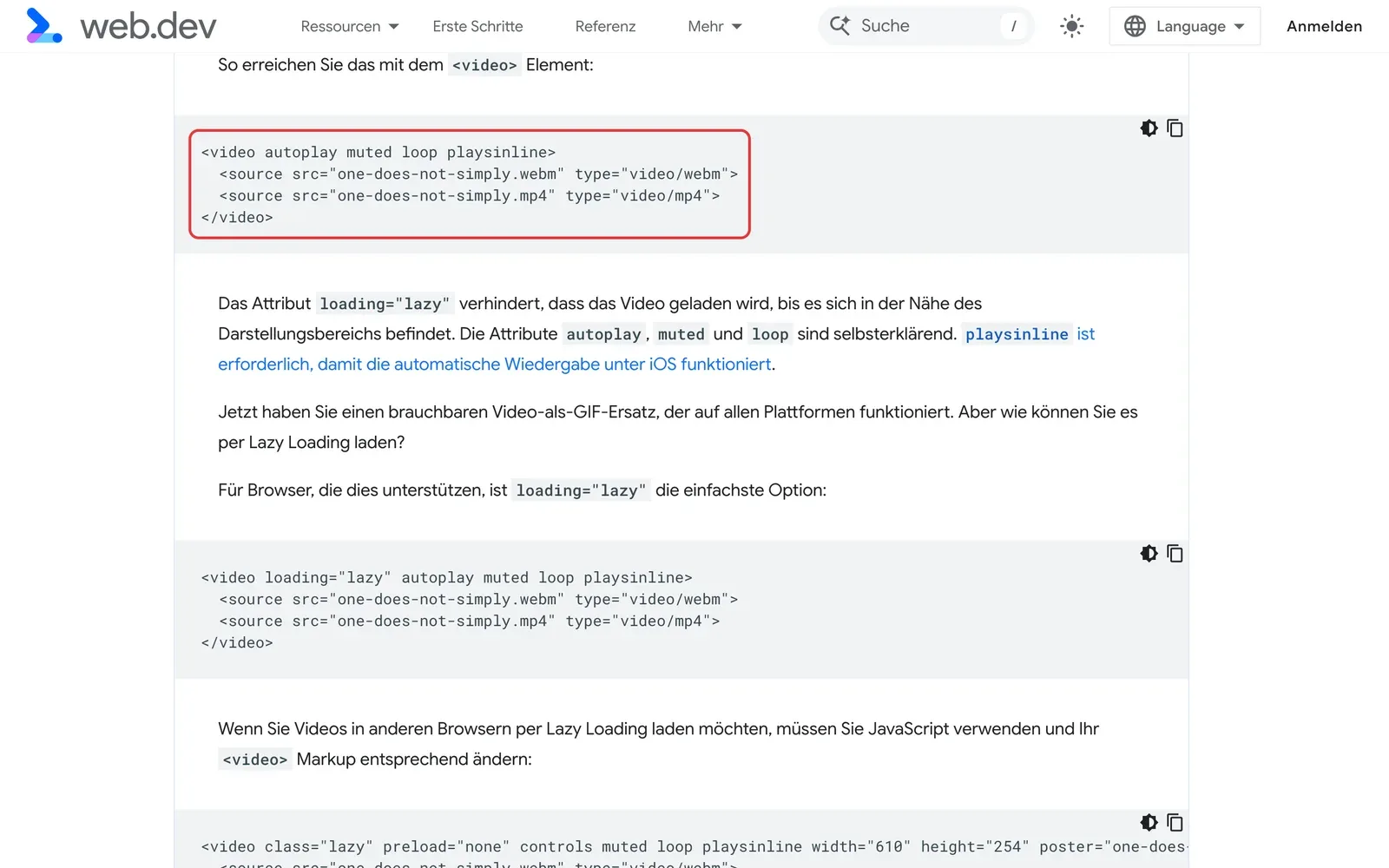This screenshot has width=1389, height=868.
Task: Click the slash shortcut hint in search box
Action: pyautogui.click(x=1013, y=26)
